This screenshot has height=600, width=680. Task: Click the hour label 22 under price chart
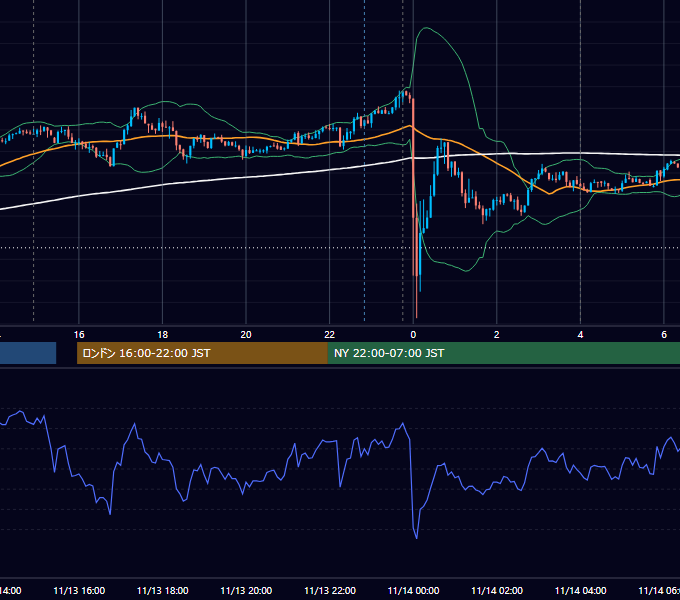(x=330, y=335)
